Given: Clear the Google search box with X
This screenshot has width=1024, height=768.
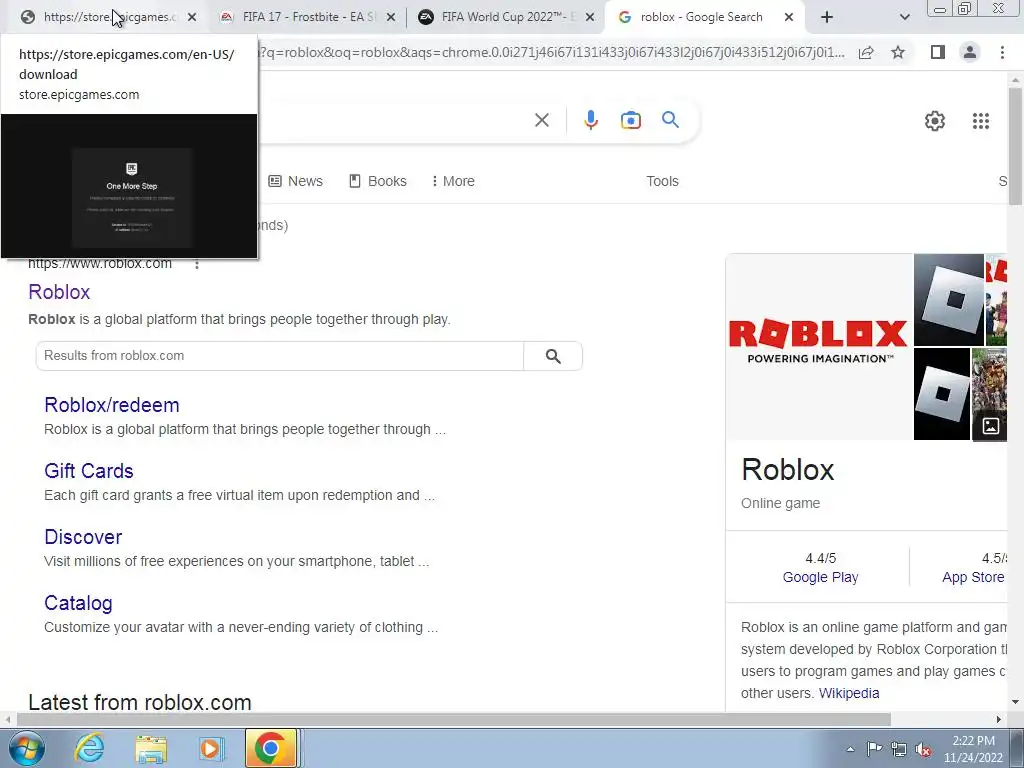Looking at the screenshot, I should click(x=541, y=120).
